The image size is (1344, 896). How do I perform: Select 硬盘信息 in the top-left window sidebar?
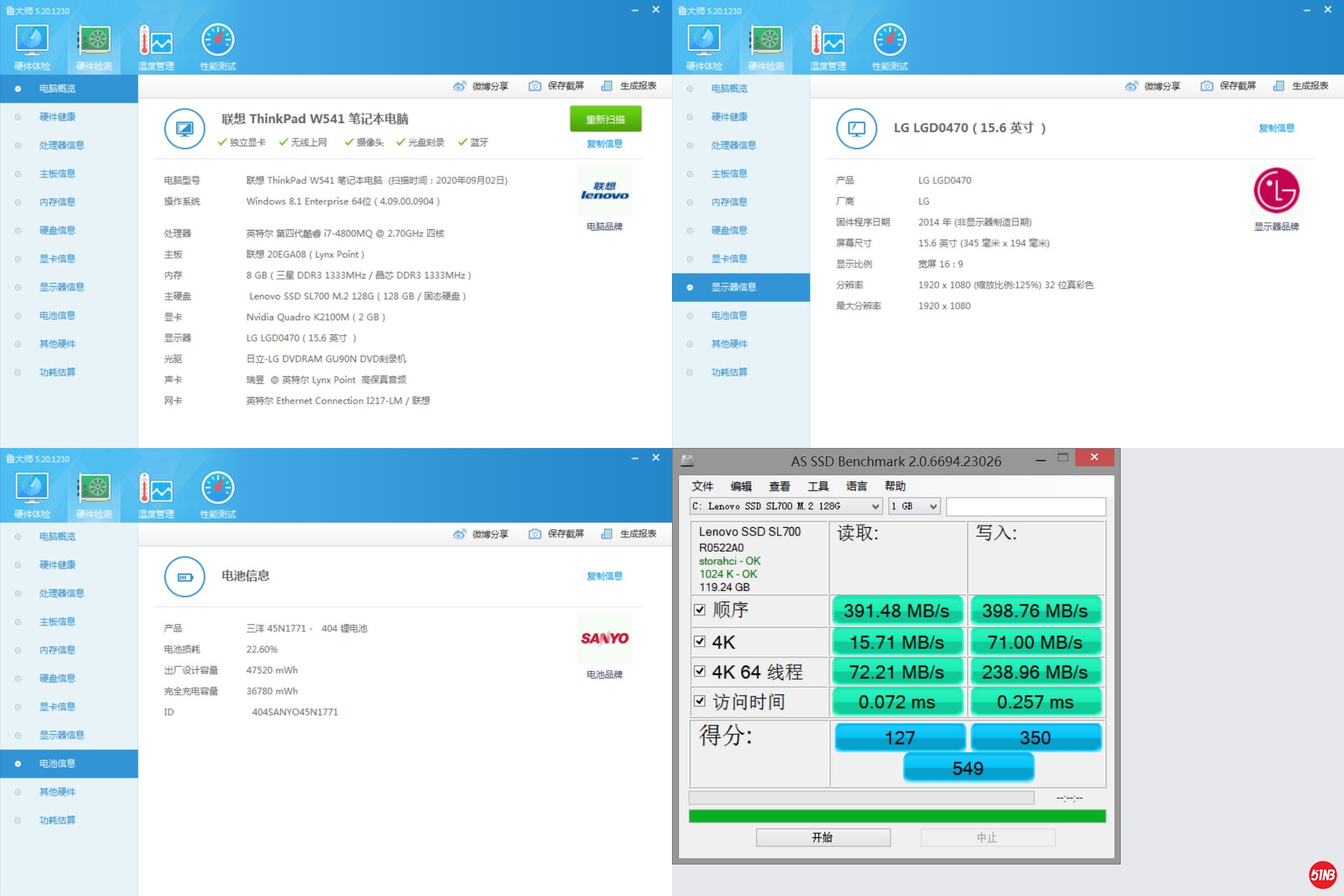coord(69,230)
